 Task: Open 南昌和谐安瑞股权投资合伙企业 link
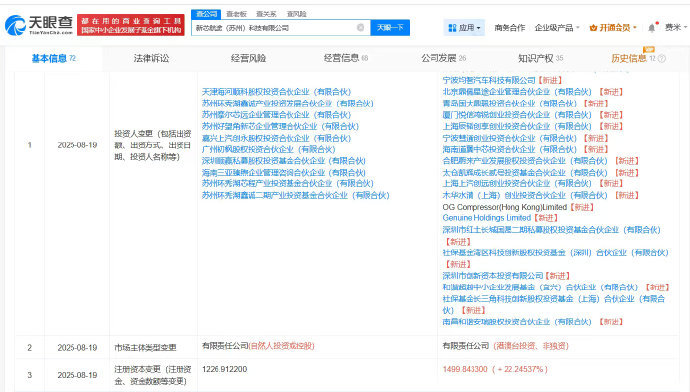[517, 322]
